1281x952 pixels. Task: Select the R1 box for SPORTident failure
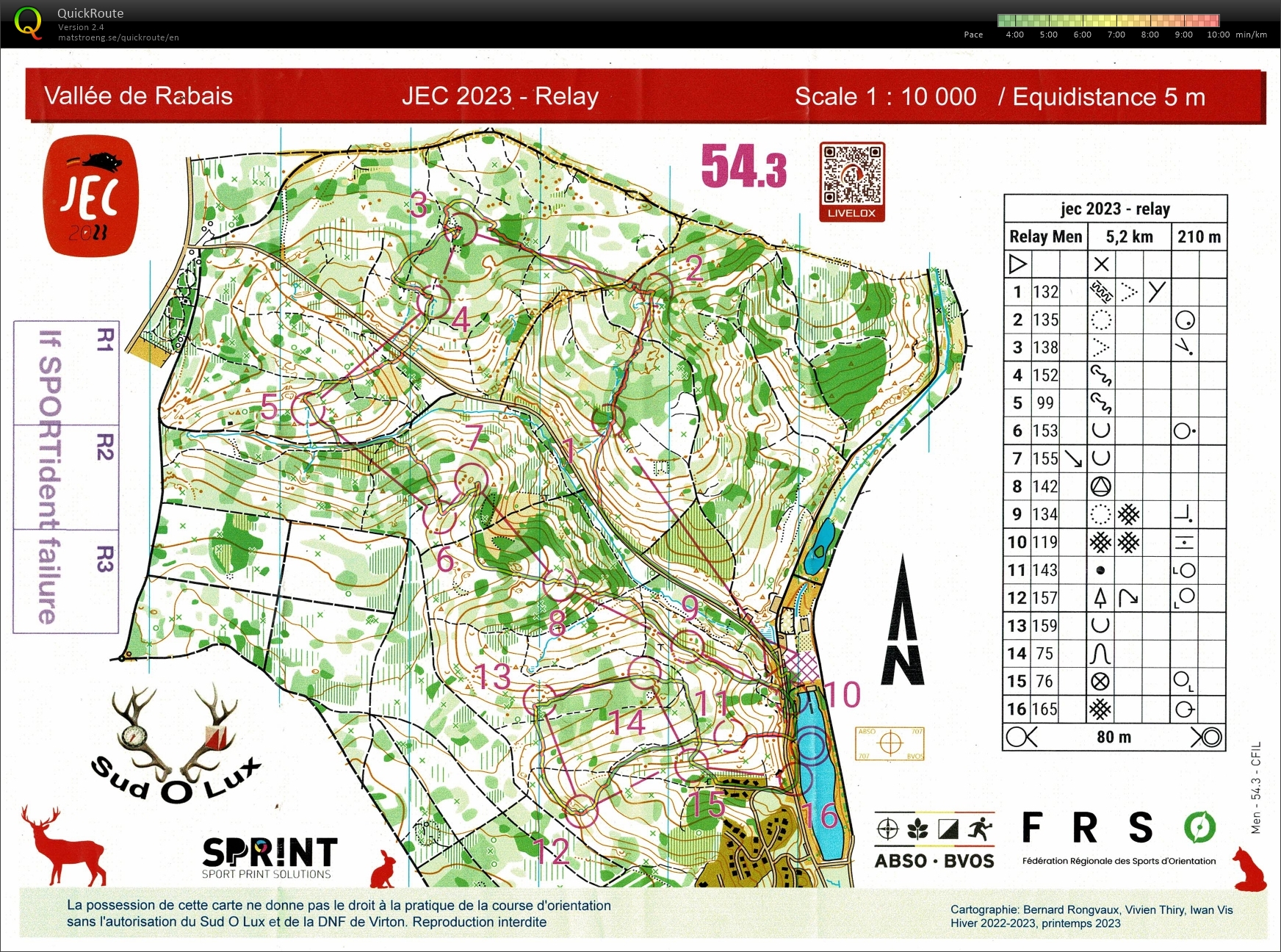66,373
